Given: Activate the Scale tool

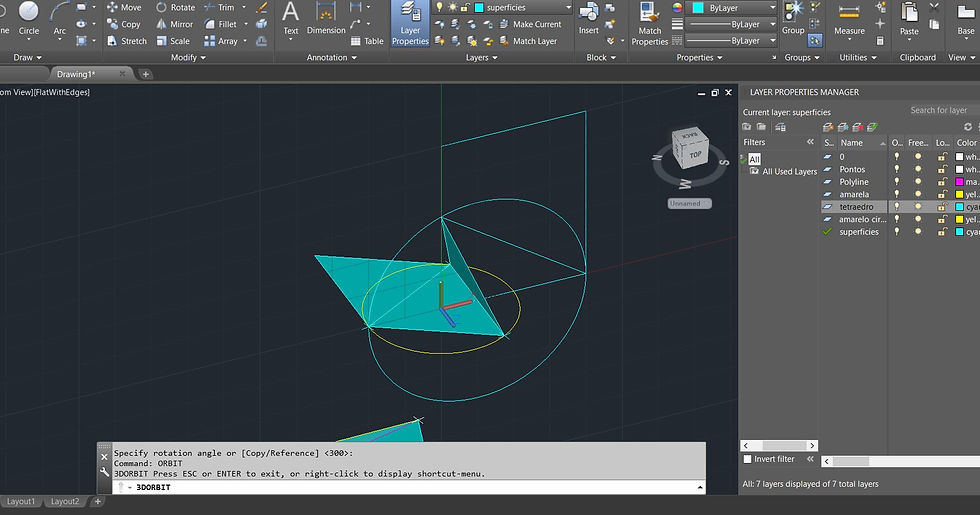Looking at the screenshot, I should (x=173, y=41).
